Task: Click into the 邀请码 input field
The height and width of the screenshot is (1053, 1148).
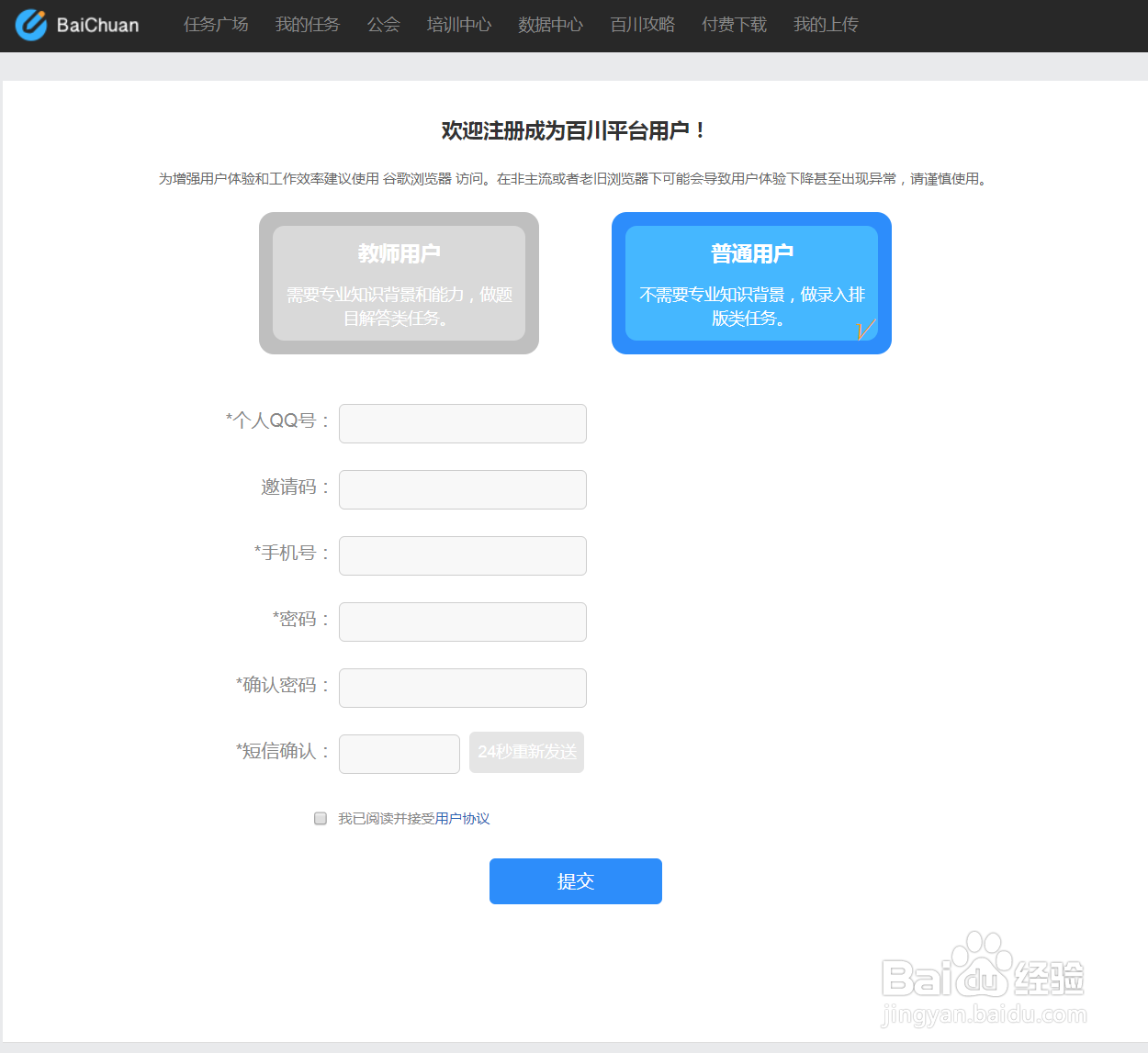Action: click(463, 489)
